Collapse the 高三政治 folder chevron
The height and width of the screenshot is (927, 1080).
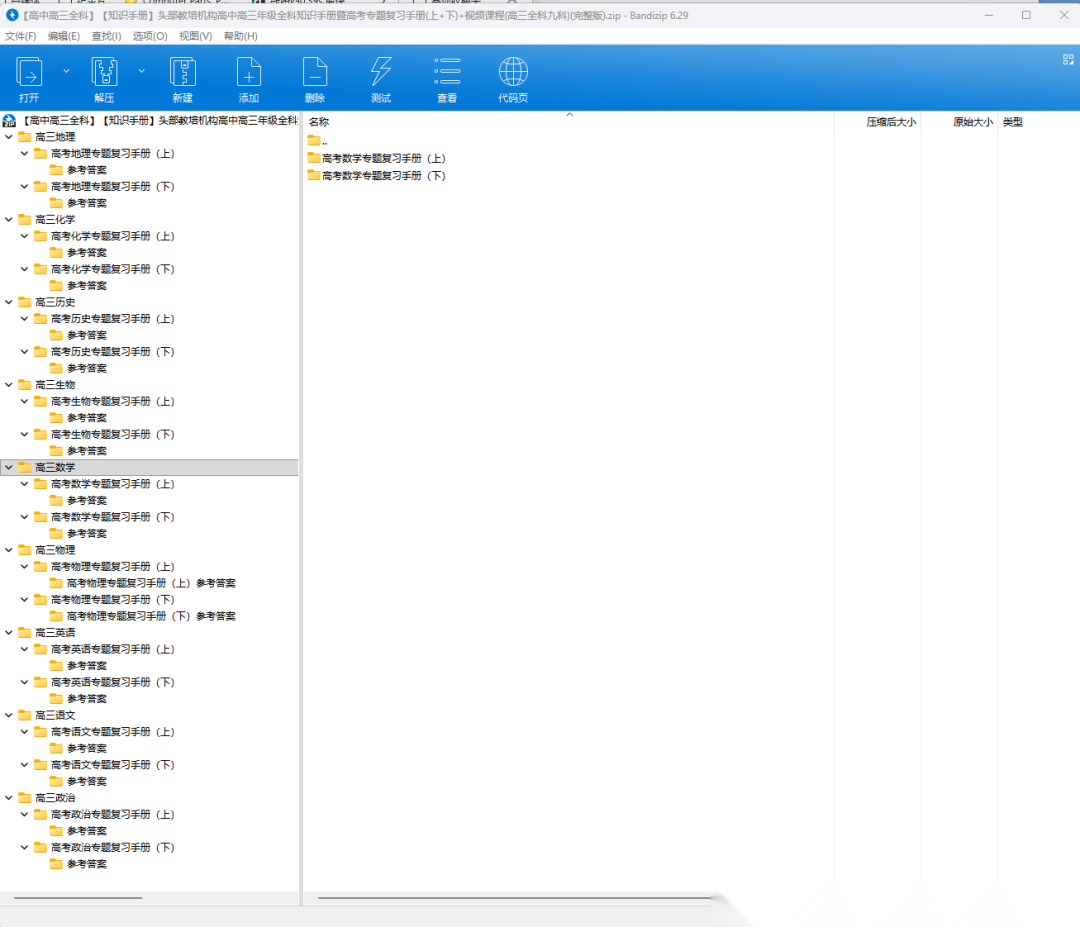(10, 798)
